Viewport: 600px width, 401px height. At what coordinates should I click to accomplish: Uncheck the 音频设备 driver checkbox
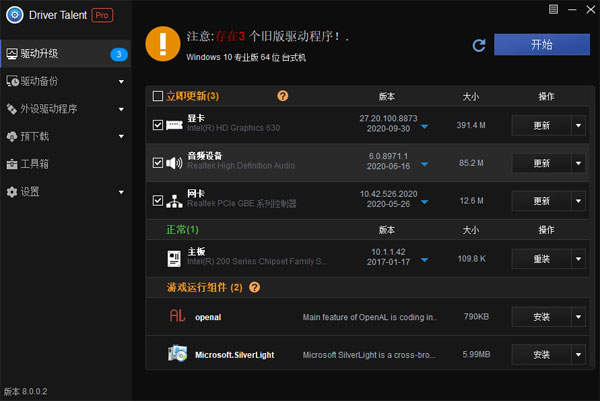point(158,163)
